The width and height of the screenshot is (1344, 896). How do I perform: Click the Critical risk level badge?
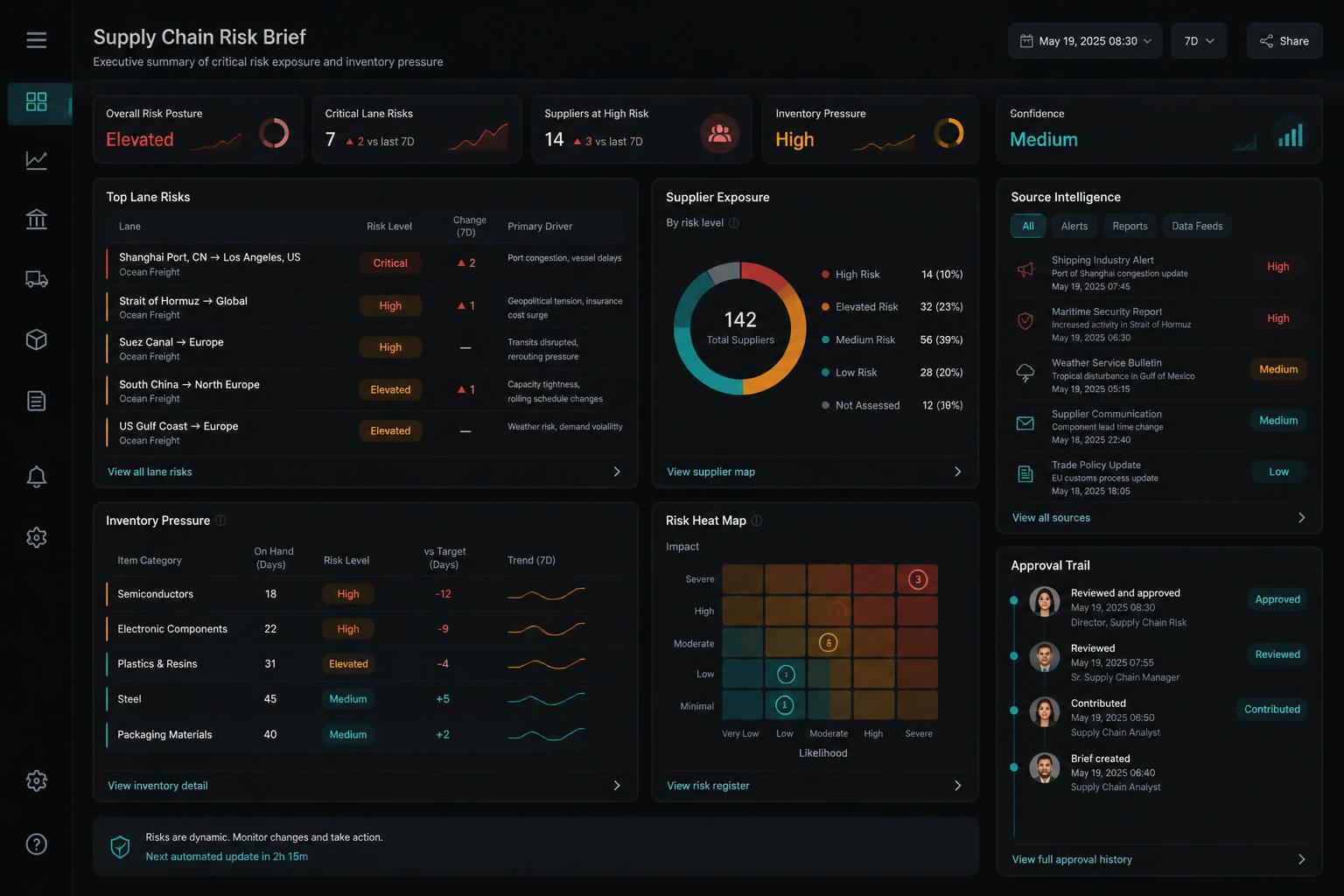(x=390, y=263)
